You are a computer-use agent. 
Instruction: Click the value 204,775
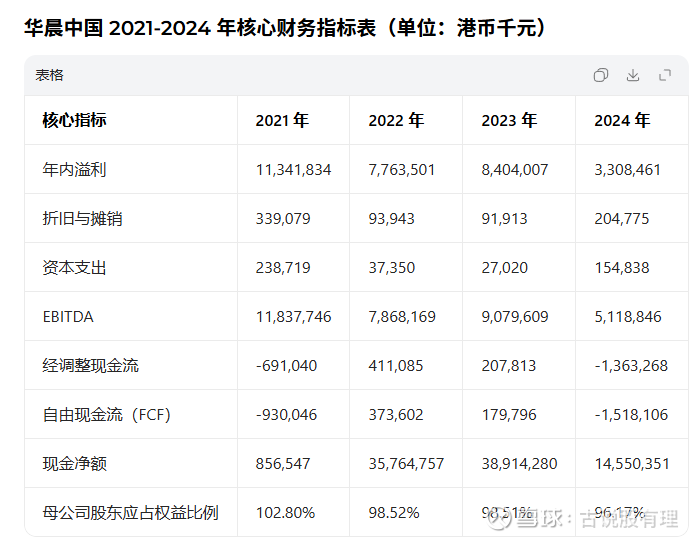621,218
